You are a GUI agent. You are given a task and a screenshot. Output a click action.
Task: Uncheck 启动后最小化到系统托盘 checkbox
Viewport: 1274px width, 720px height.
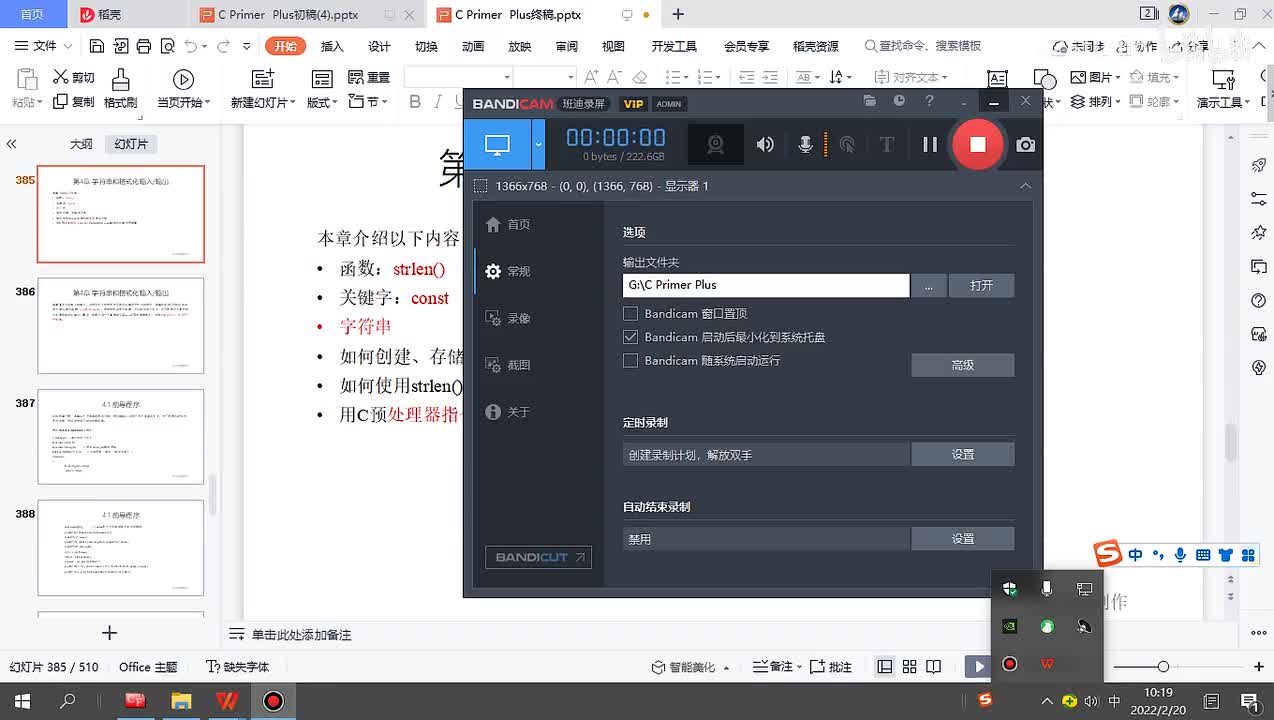click(x=630, y=337)
